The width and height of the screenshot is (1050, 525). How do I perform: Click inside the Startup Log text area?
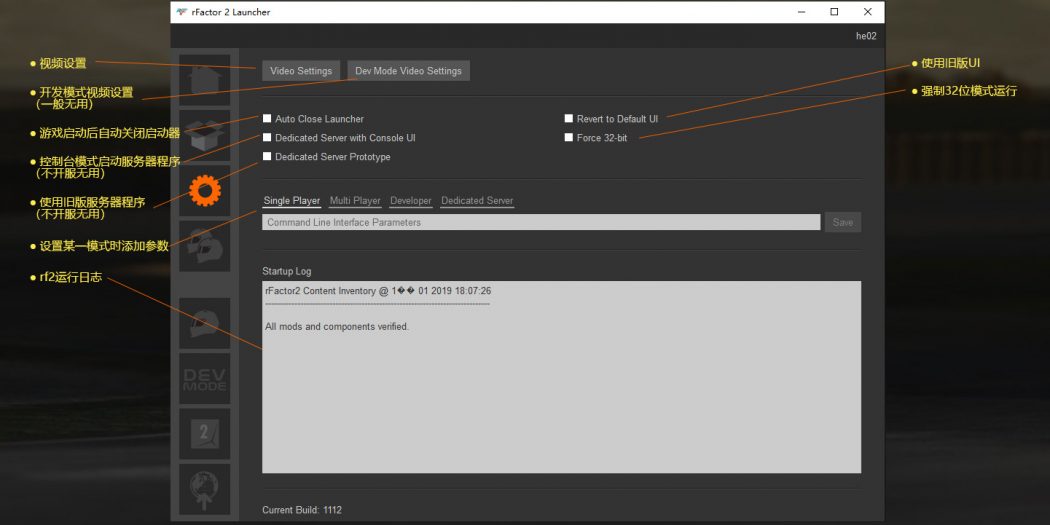click(561, 377)
